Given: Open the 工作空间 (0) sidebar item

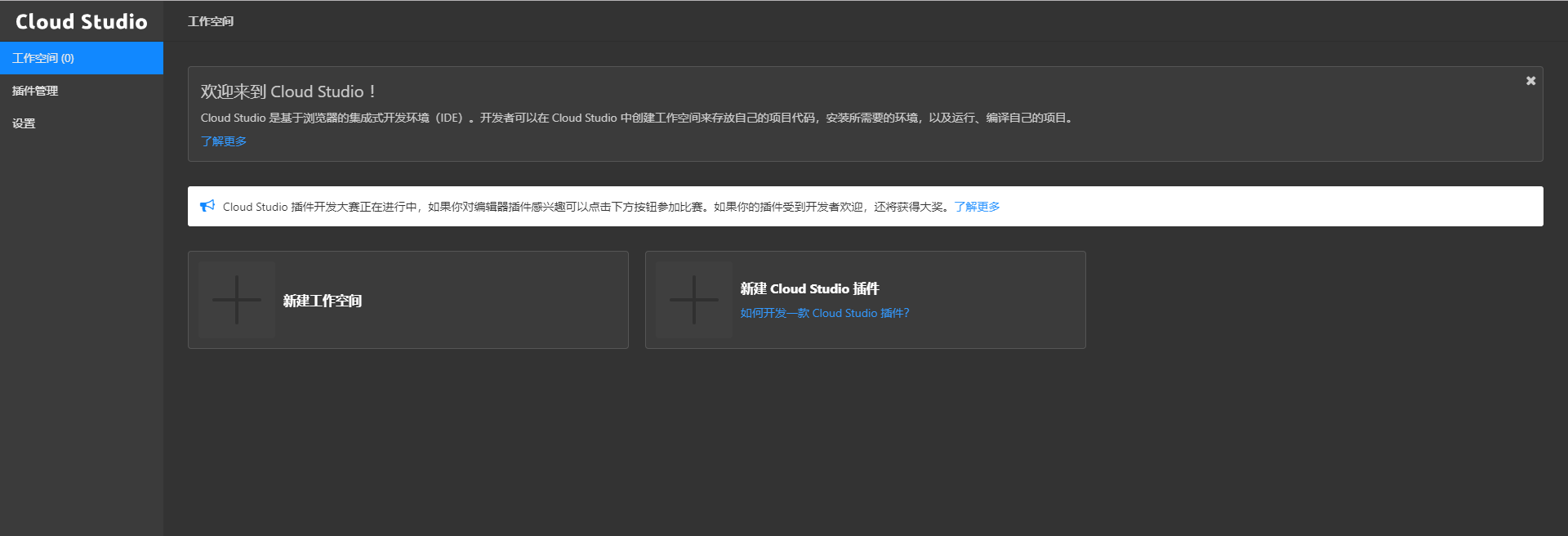Looking at the screenshot, I should pyautogui.click(x=82, y=58).
